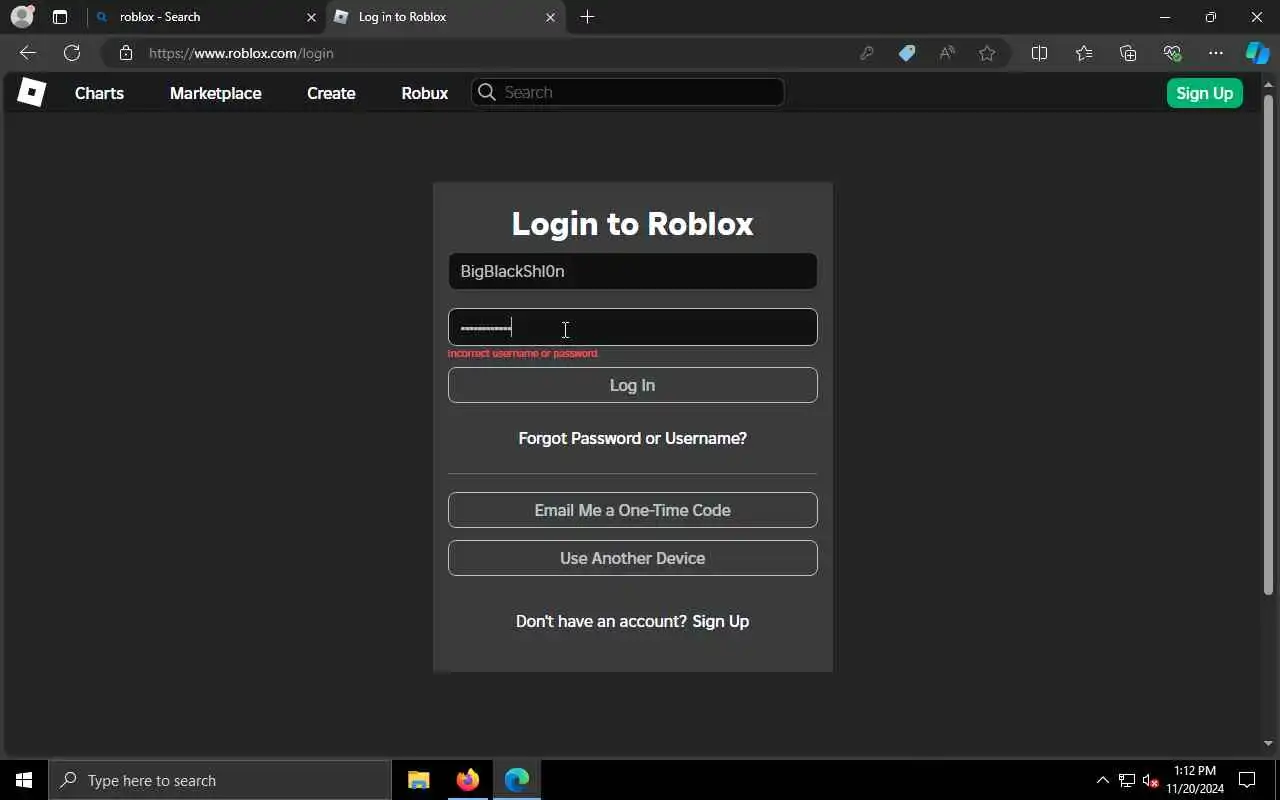Open the split screen icon
This screenshot has height=800, width=1280.
point(1039,53)
